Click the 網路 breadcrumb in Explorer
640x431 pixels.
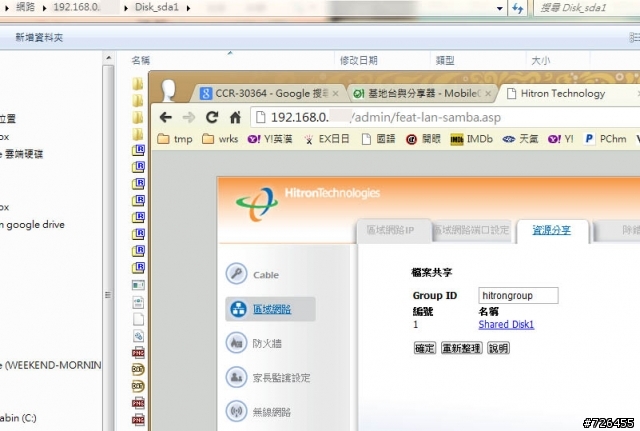(x=25, y=7)
